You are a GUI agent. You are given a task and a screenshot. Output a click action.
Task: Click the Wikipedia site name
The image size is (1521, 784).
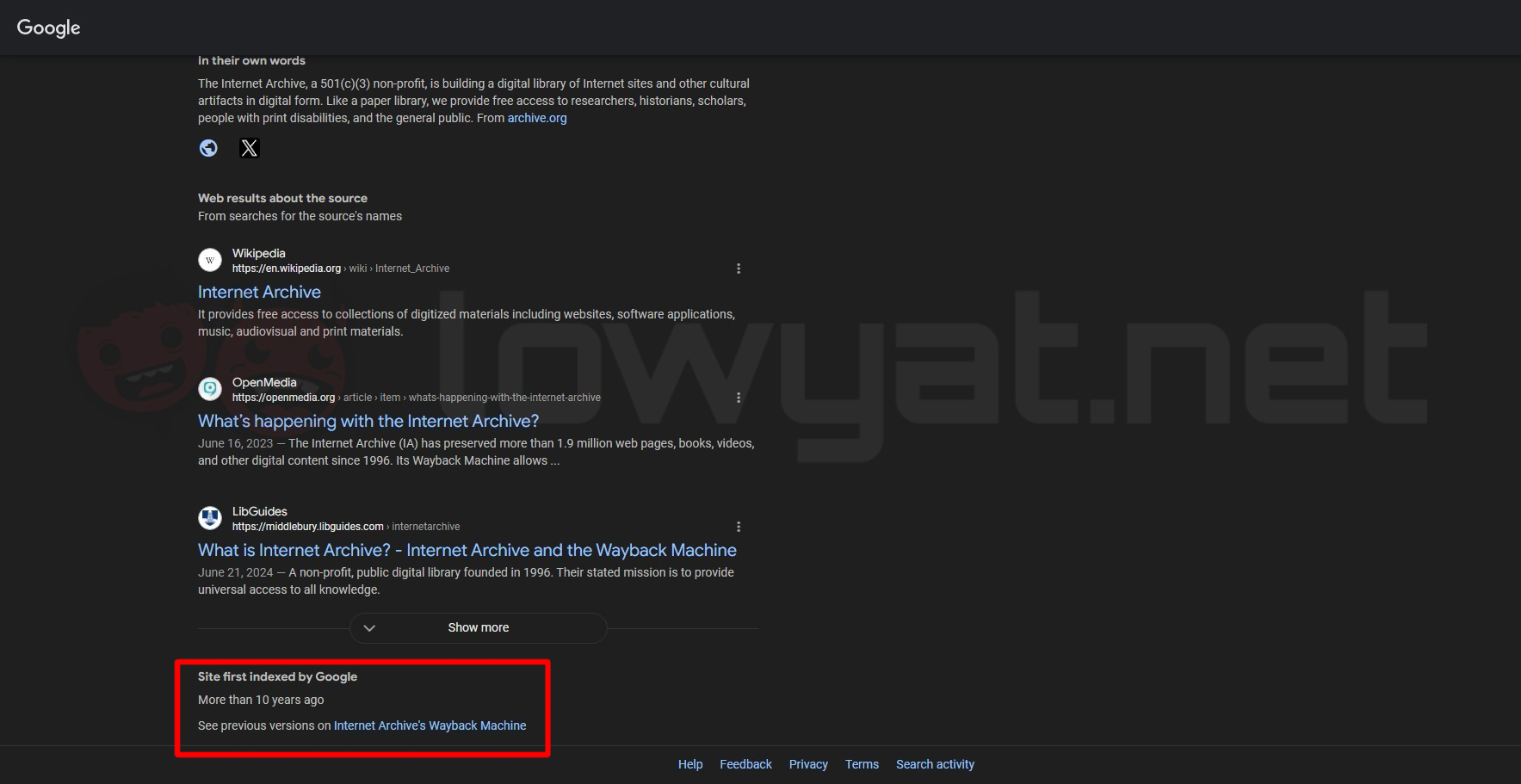tap(258, 253)
